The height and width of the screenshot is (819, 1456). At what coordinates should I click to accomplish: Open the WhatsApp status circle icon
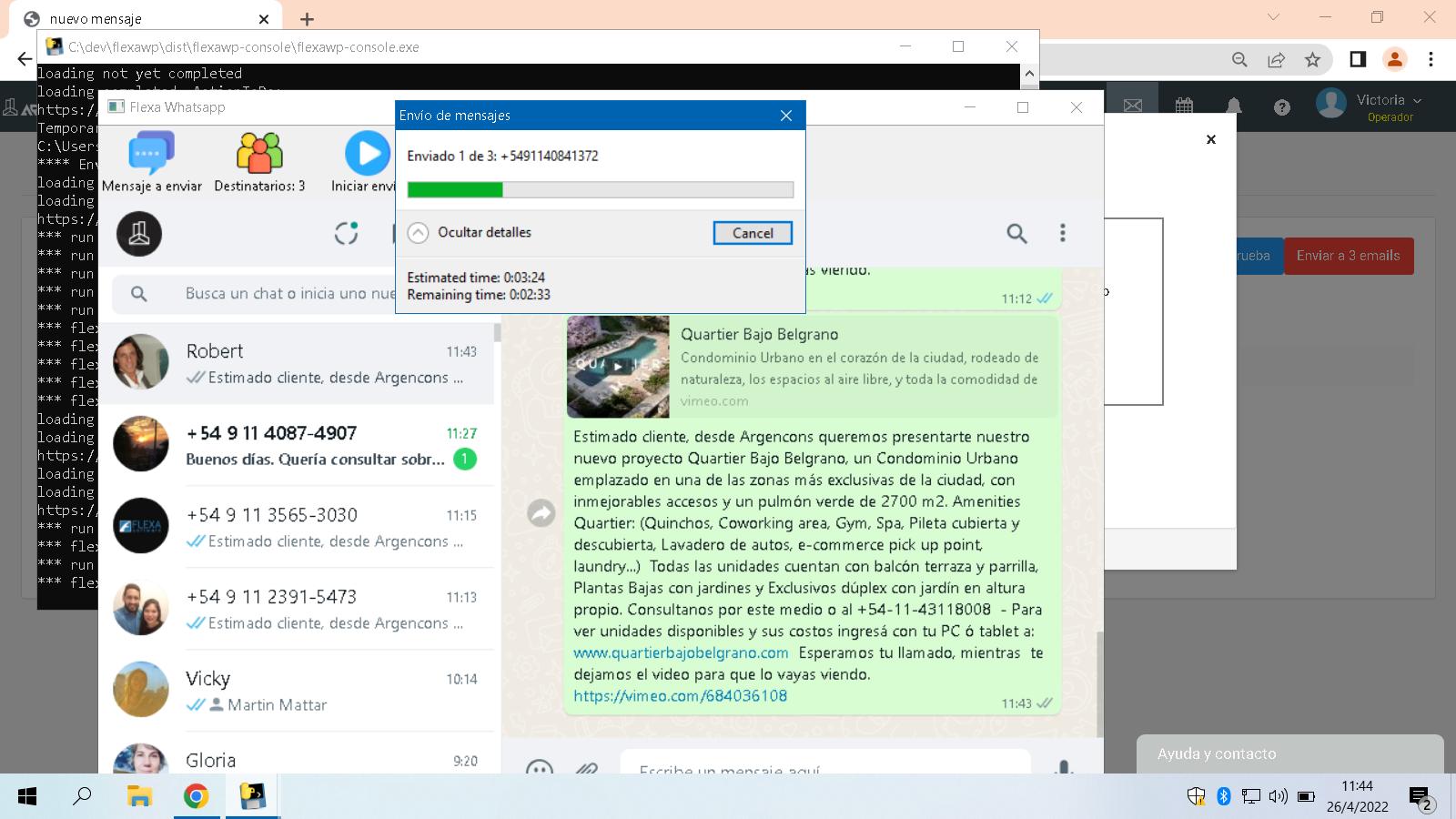346,233
